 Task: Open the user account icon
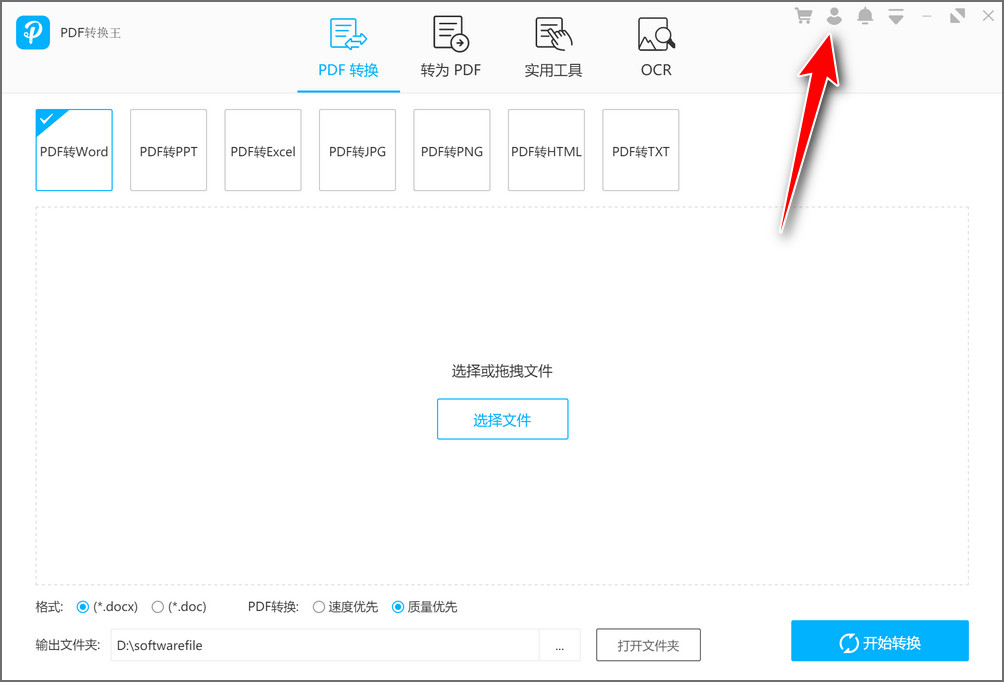(x=834, y=16)
